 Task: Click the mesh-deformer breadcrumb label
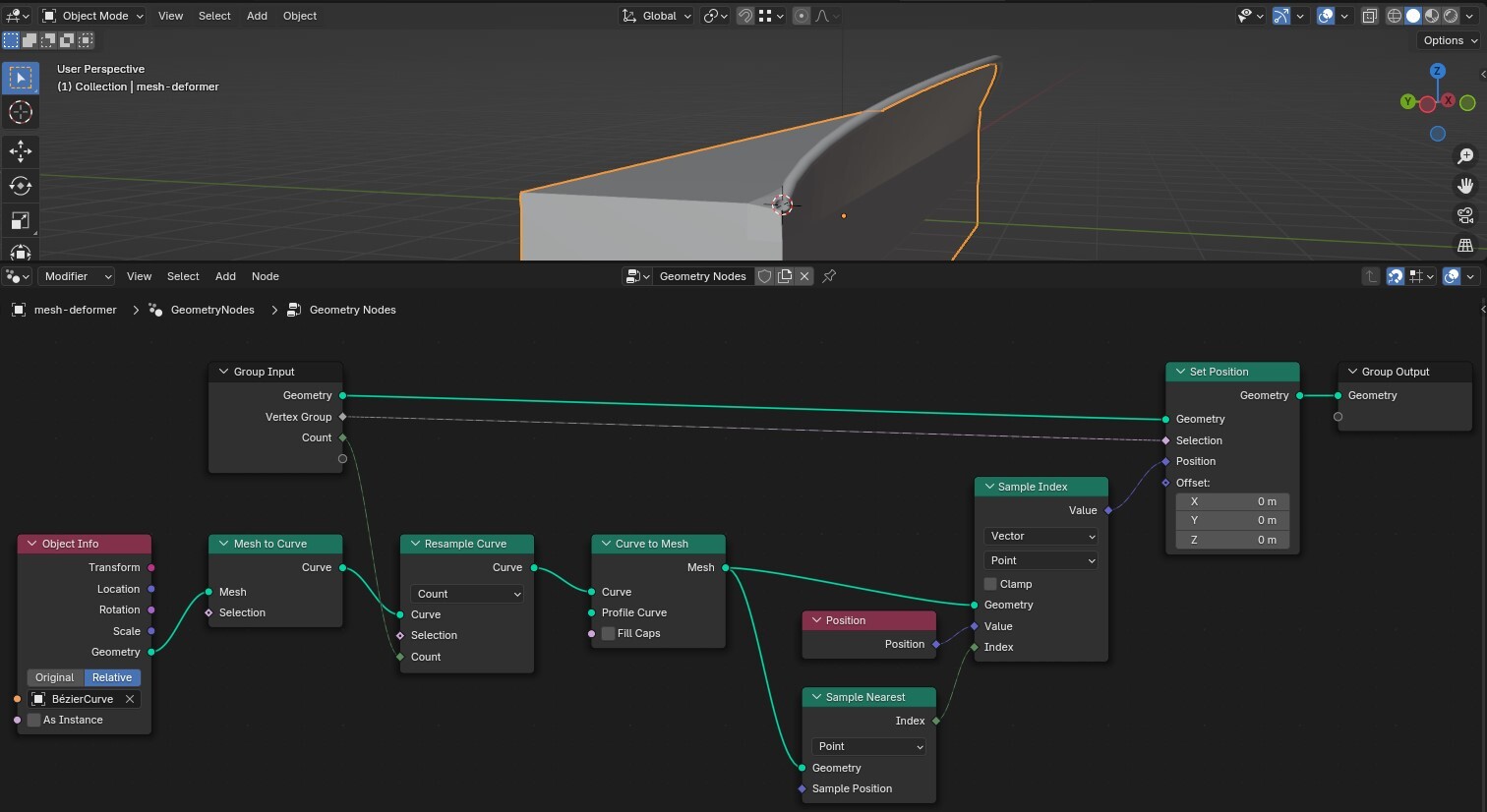coord(73,310)
